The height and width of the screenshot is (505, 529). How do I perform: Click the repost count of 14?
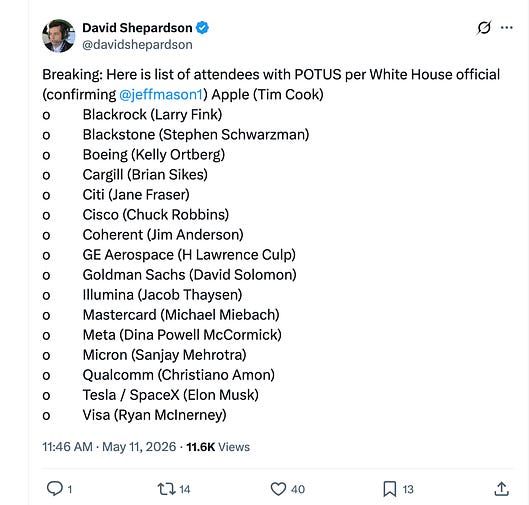[x=185, y=489]
